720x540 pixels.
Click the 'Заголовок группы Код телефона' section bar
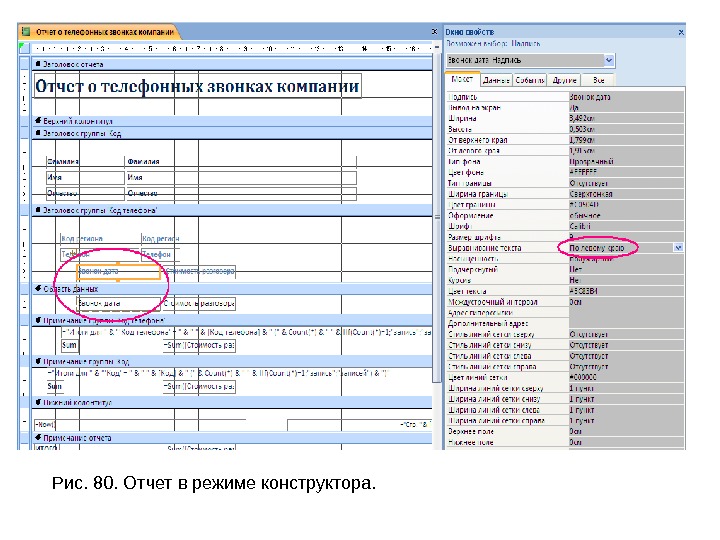(232, 211)
